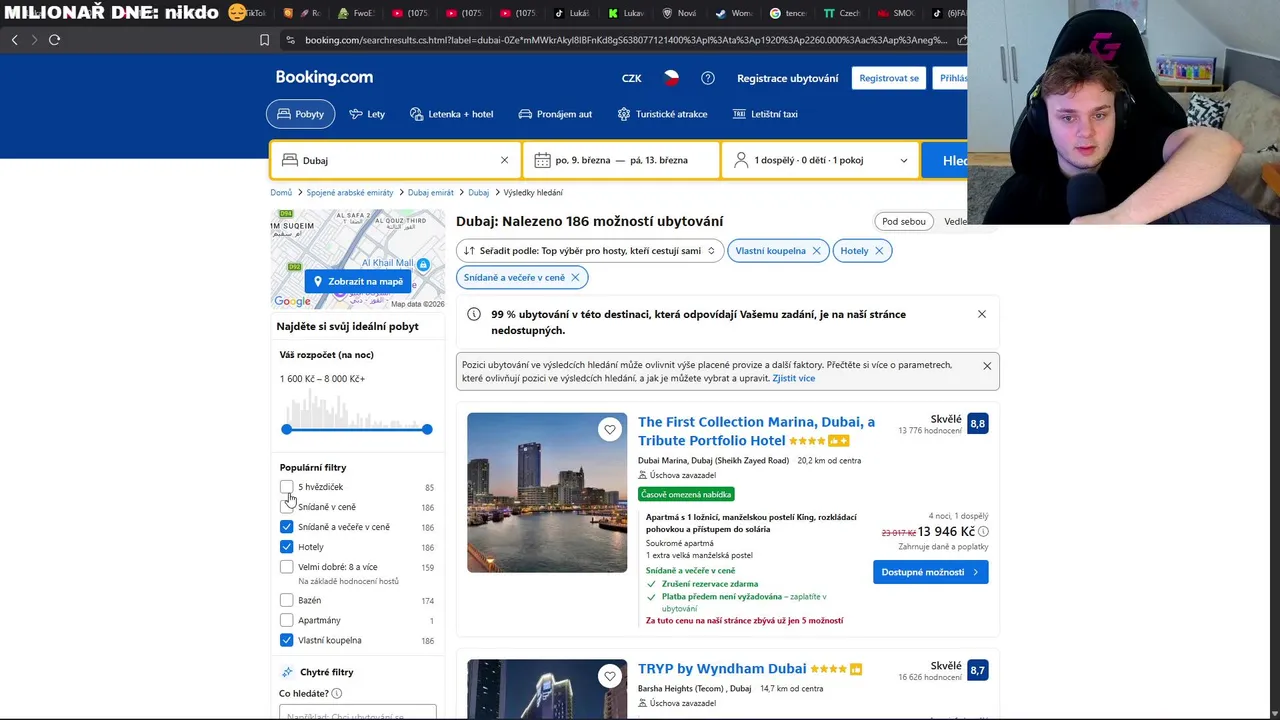Open the date picker po. 9. března
Image resolution: width=1280 pixels, height=720 pixels.
pyautogui.click(x=621, y=160)
